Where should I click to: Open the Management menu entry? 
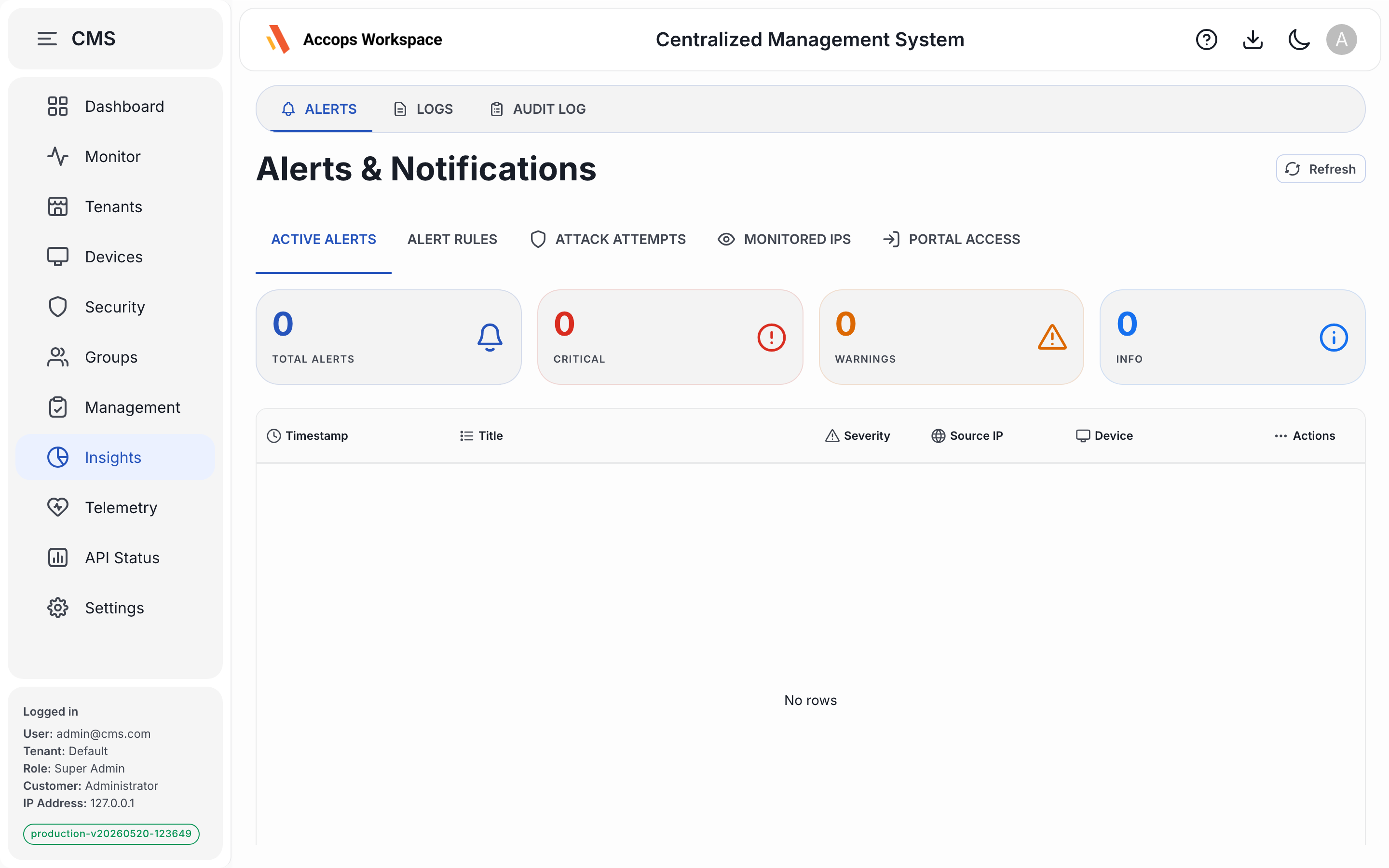point(115,407)
